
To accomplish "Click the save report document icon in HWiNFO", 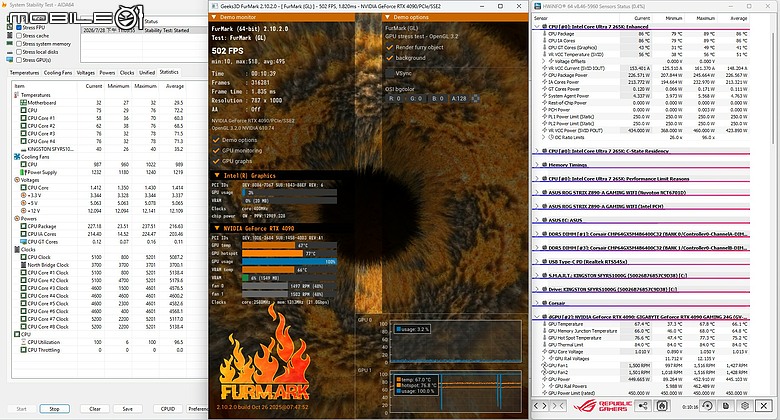I will (726, 406).
